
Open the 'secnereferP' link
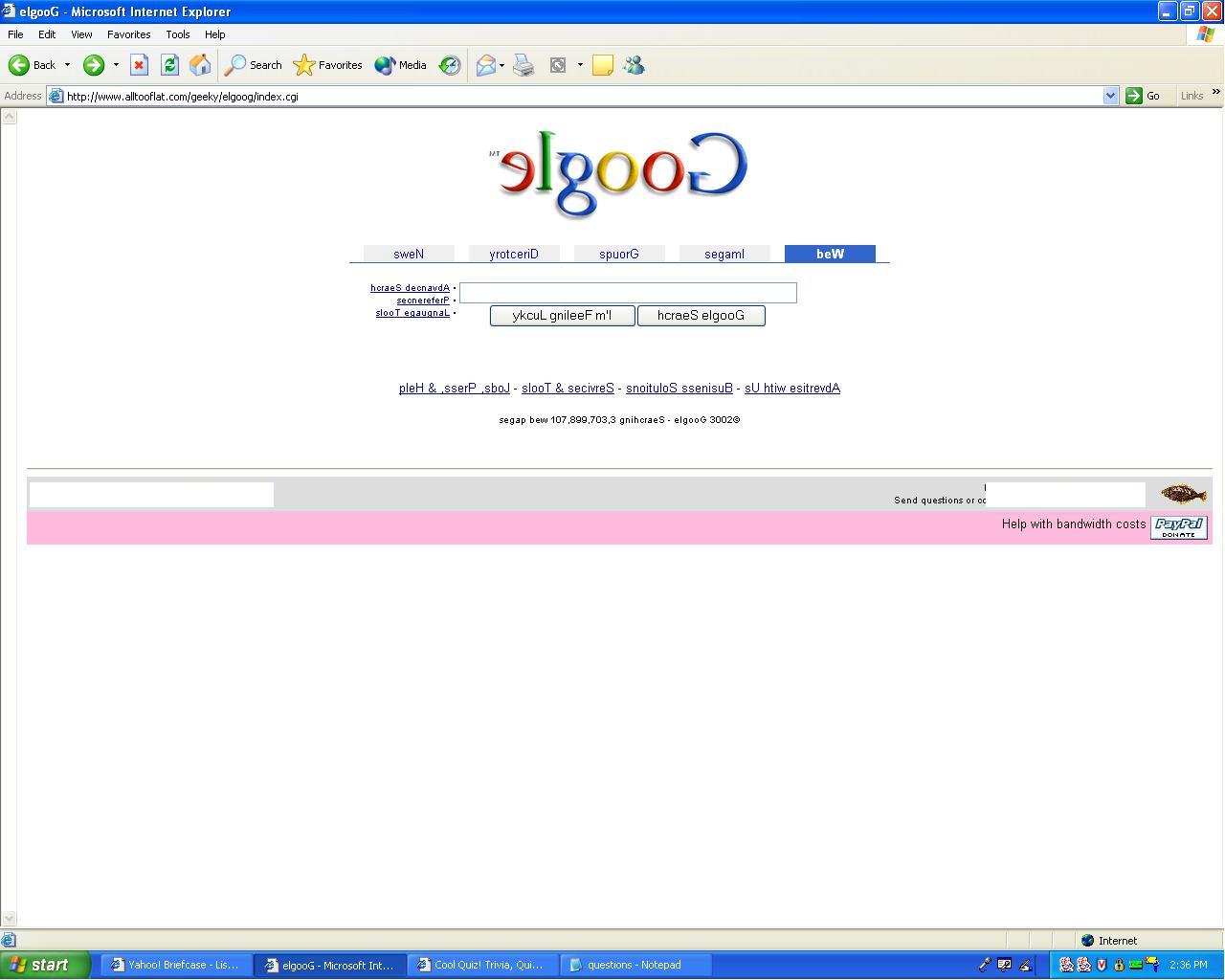click(423, 301)
